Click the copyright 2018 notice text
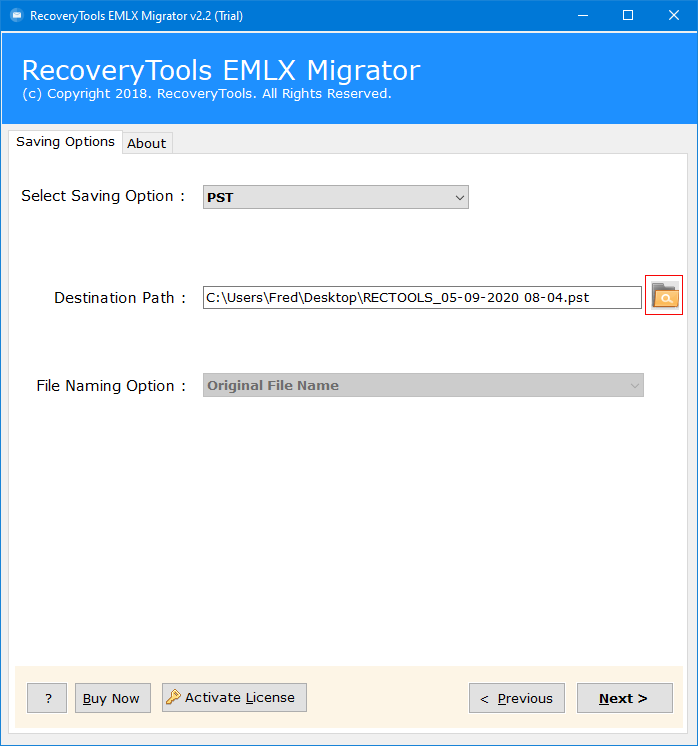 click(x=207, y=94)
